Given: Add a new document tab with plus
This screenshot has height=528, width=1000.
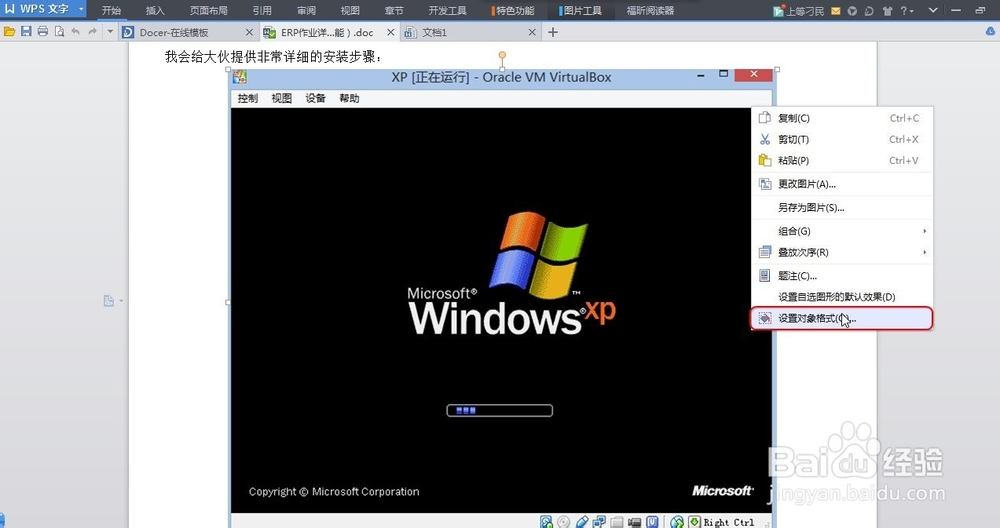Looking at the screenshot, I should (553, 32).
